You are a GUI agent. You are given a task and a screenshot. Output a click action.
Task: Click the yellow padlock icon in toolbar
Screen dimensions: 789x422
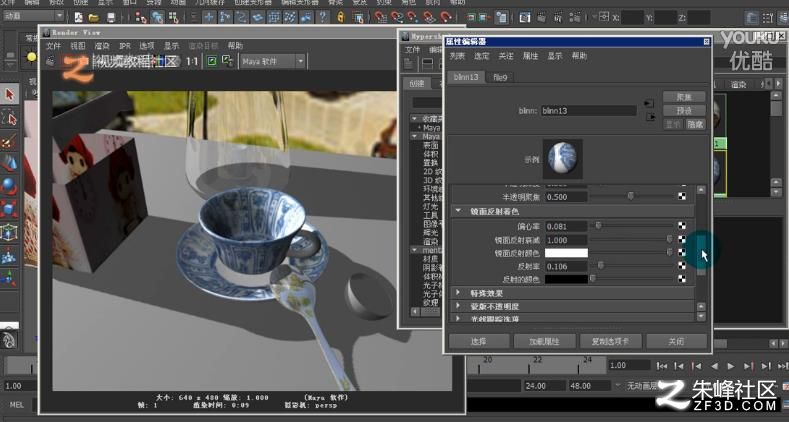point(341,17)
